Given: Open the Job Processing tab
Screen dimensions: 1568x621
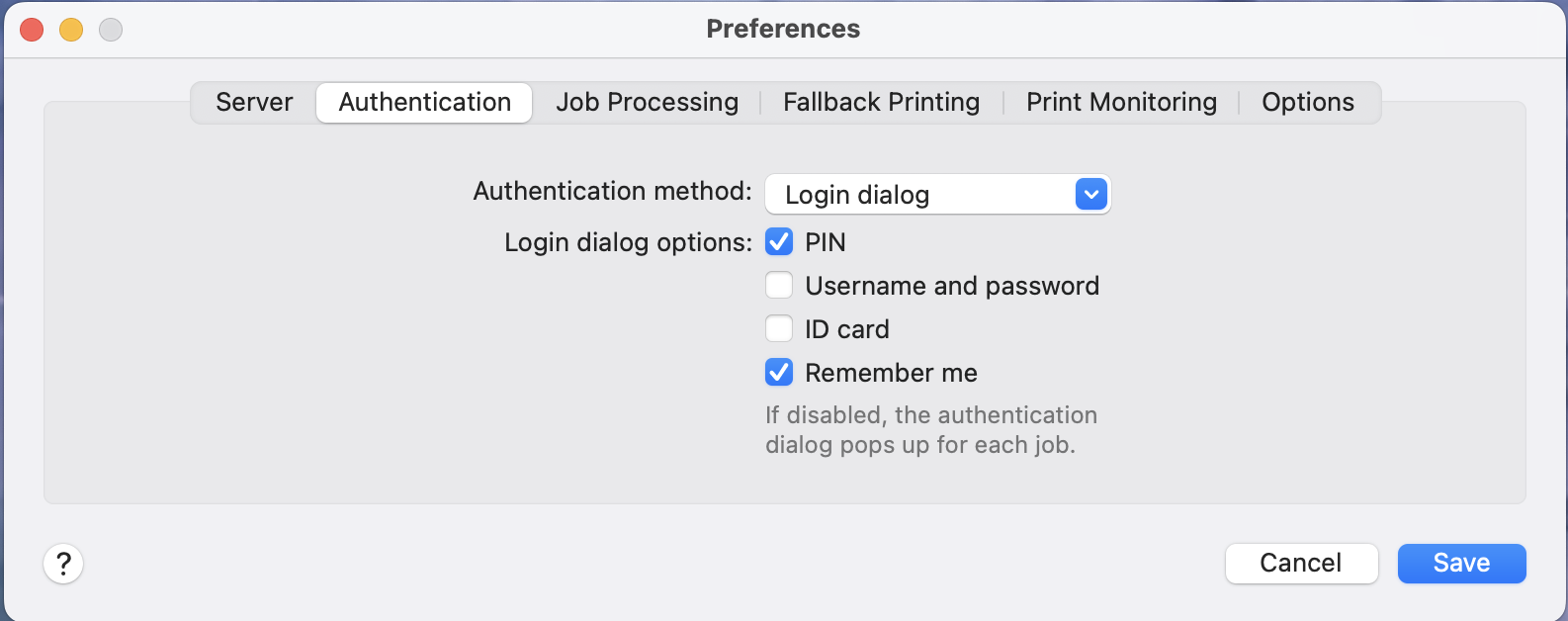Looking at the screenshot, I should click(x=647, y=102).
